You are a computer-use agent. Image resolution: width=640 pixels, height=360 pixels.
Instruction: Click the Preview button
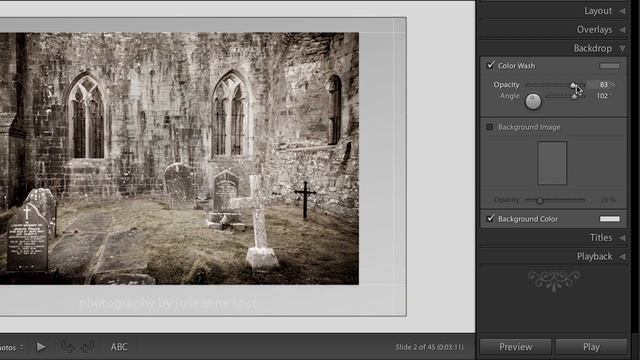[516, 347]
